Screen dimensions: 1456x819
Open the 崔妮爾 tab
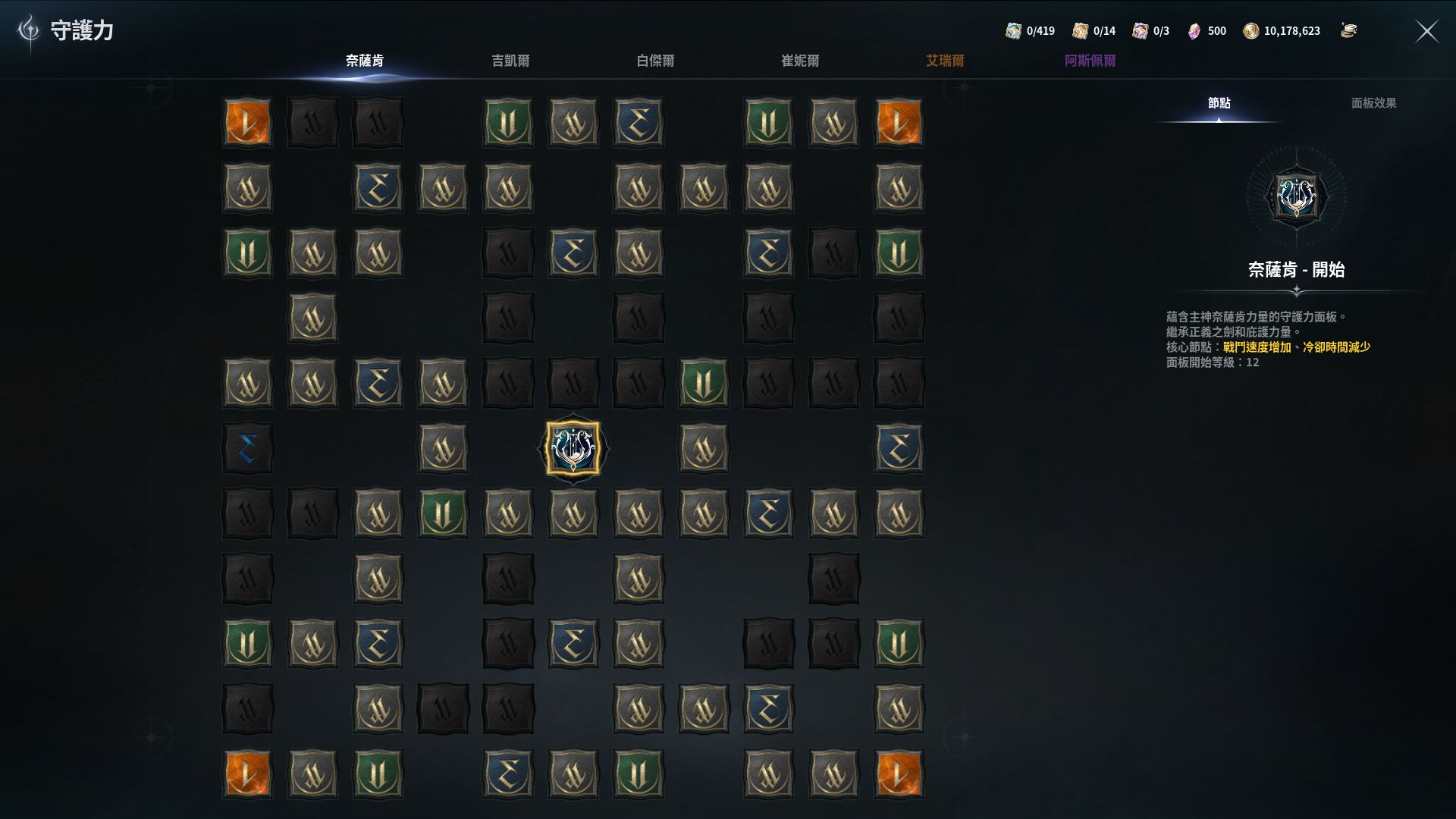(x=800, y=61)
